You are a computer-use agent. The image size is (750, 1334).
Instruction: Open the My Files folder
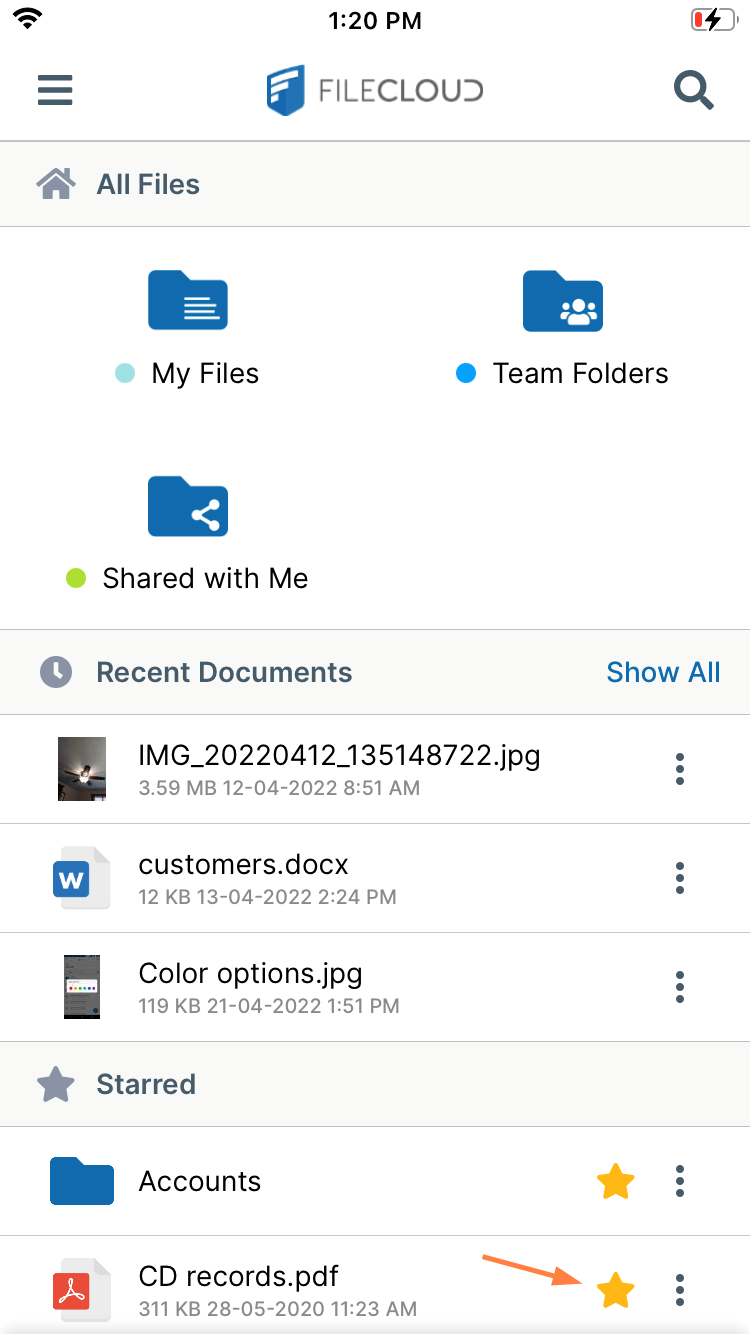[188, 300]
